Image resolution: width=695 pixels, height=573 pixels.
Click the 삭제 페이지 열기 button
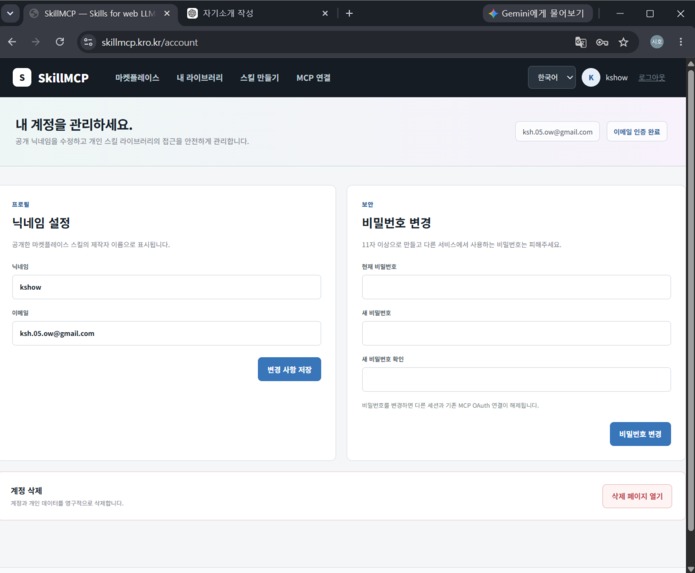pos(637,496)
